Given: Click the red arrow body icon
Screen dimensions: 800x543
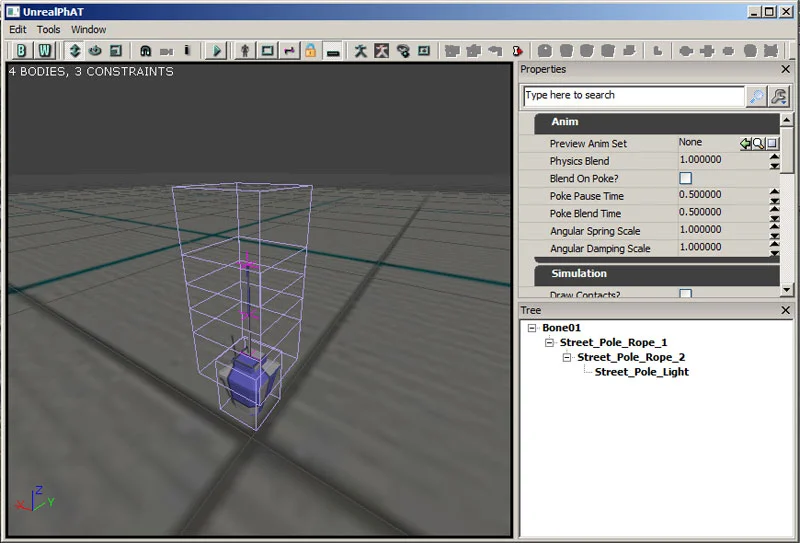Looking at the screenshot, I should coord(517,51).
